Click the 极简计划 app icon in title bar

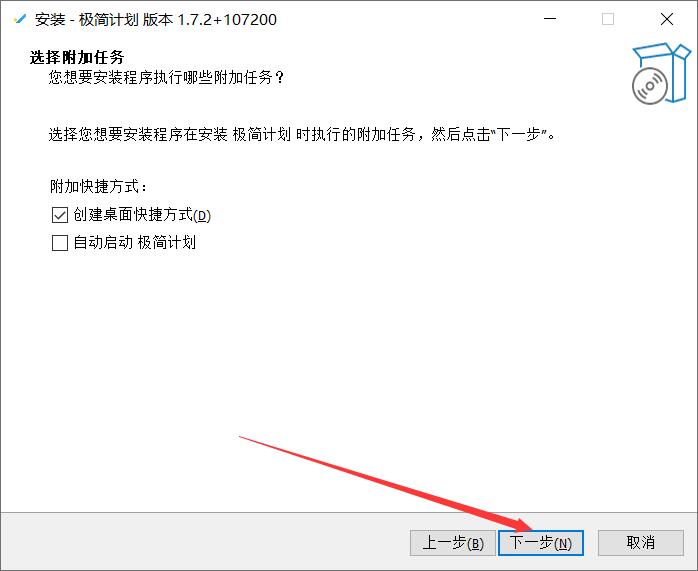[19, 19]
